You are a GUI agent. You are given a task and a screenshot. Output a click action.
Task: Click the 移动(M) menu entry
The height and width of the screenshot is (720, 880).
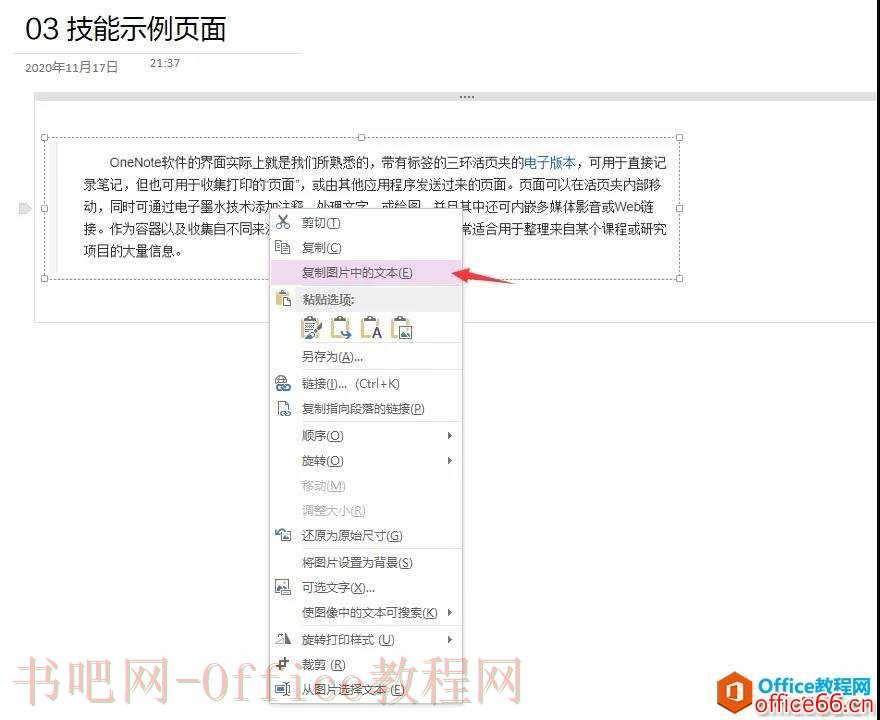point(365,486)
